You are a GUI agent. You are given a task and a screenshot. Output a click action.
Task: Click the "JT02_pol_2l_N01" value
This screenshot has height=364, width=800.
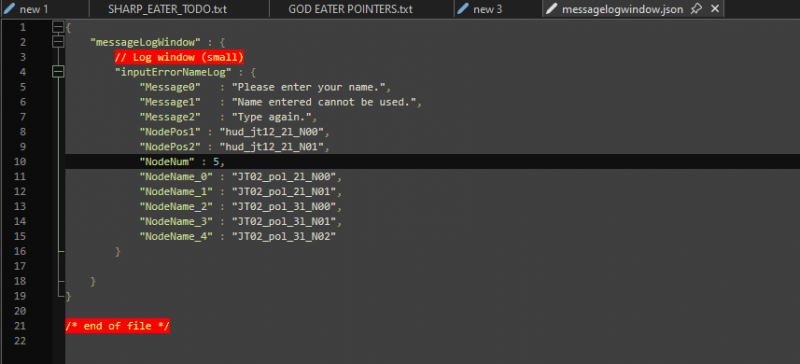tap(284, 192)
